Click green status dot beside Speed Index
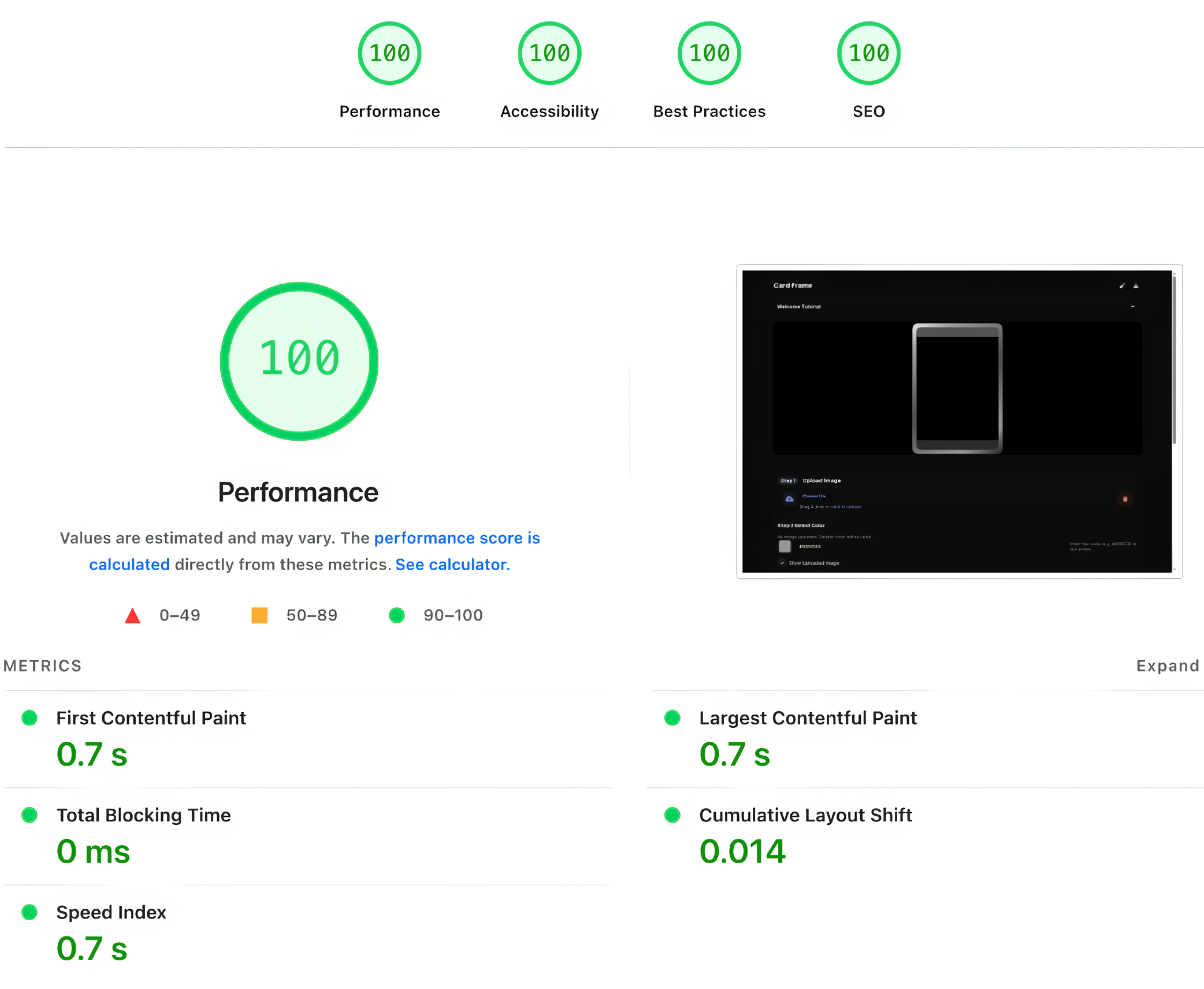The width and height of the screenshot is (1204, 989). [29, 912]
